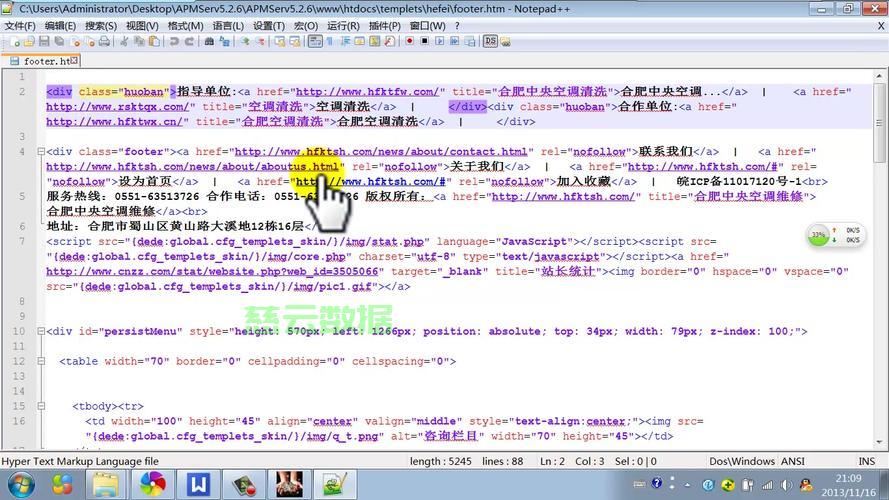Click the Close All documents toolbar icon

point(90,41)
